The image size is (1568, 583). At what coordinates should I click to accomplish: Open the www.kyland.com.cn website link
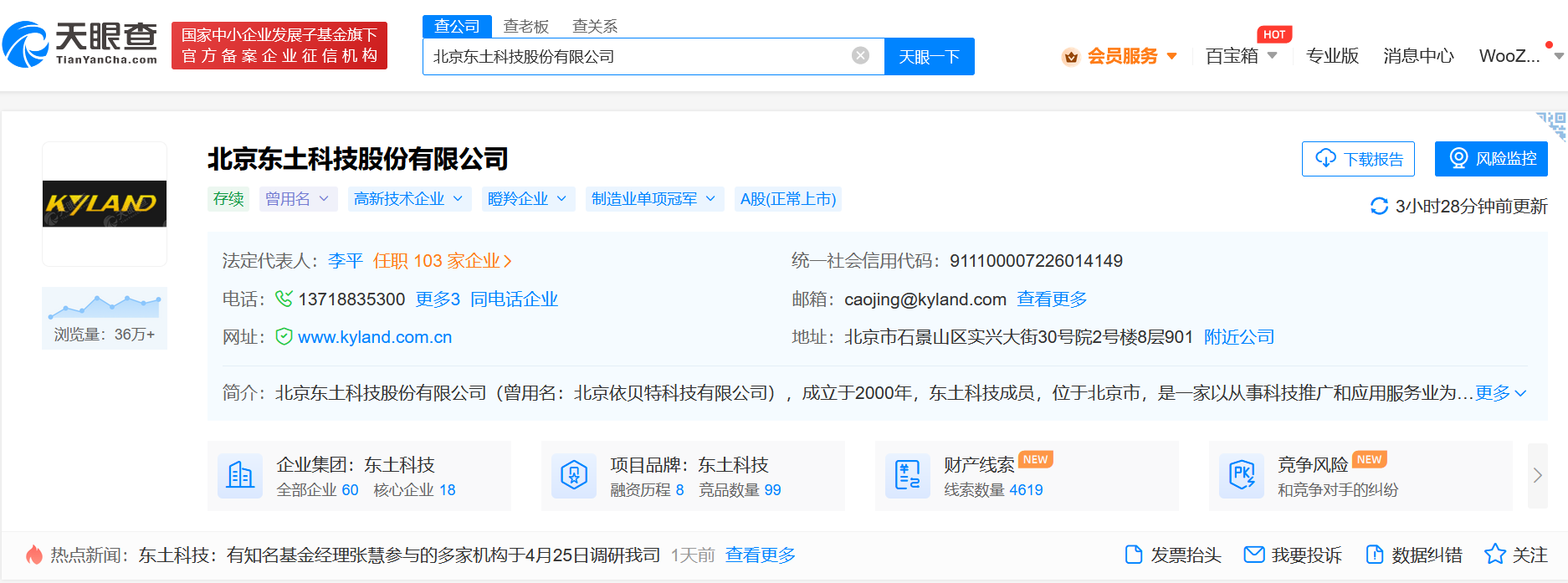tap(375, 337)
